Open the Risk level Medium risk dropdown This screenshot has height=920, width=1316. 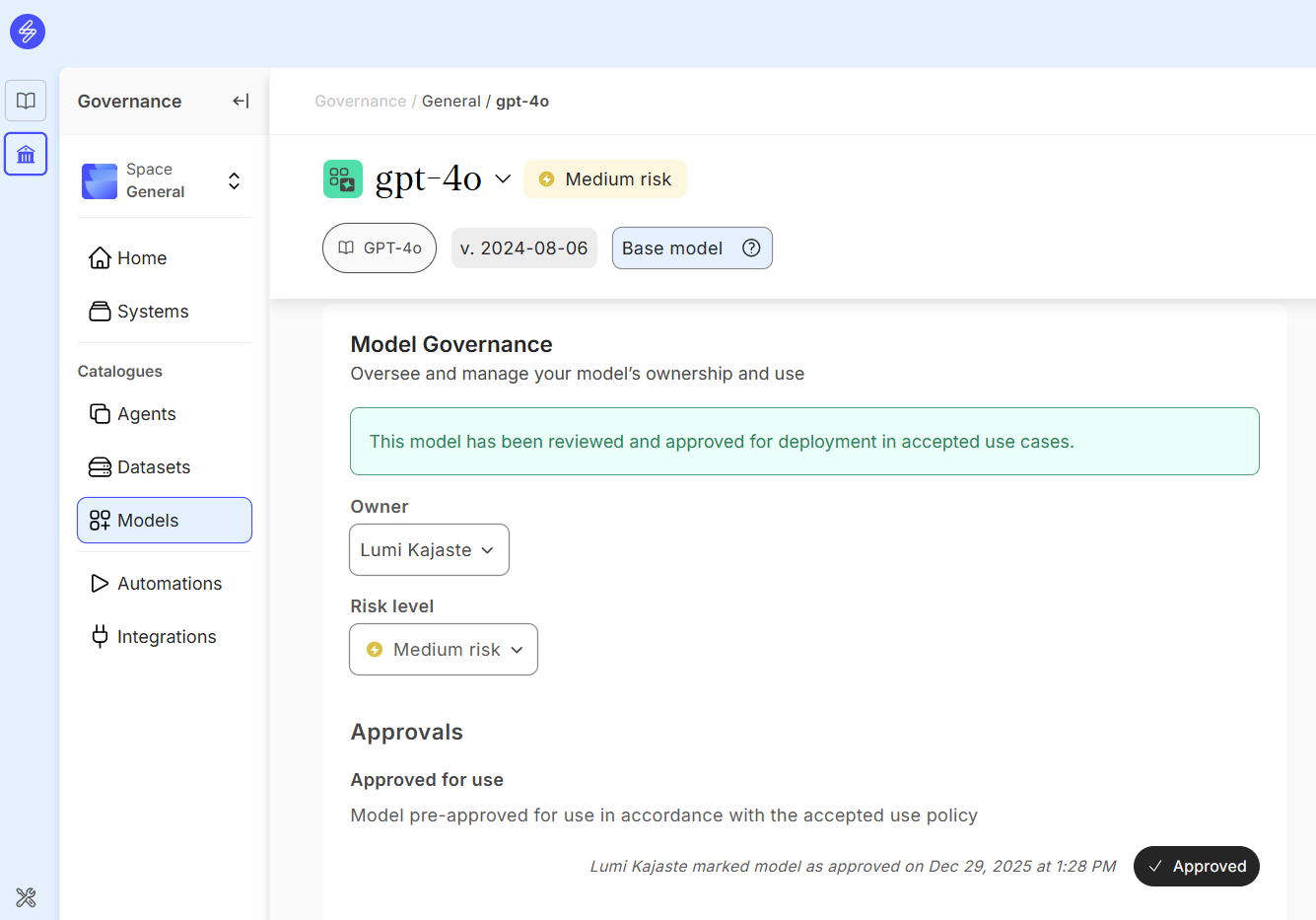pyautogui.click(x=444, y=650)
